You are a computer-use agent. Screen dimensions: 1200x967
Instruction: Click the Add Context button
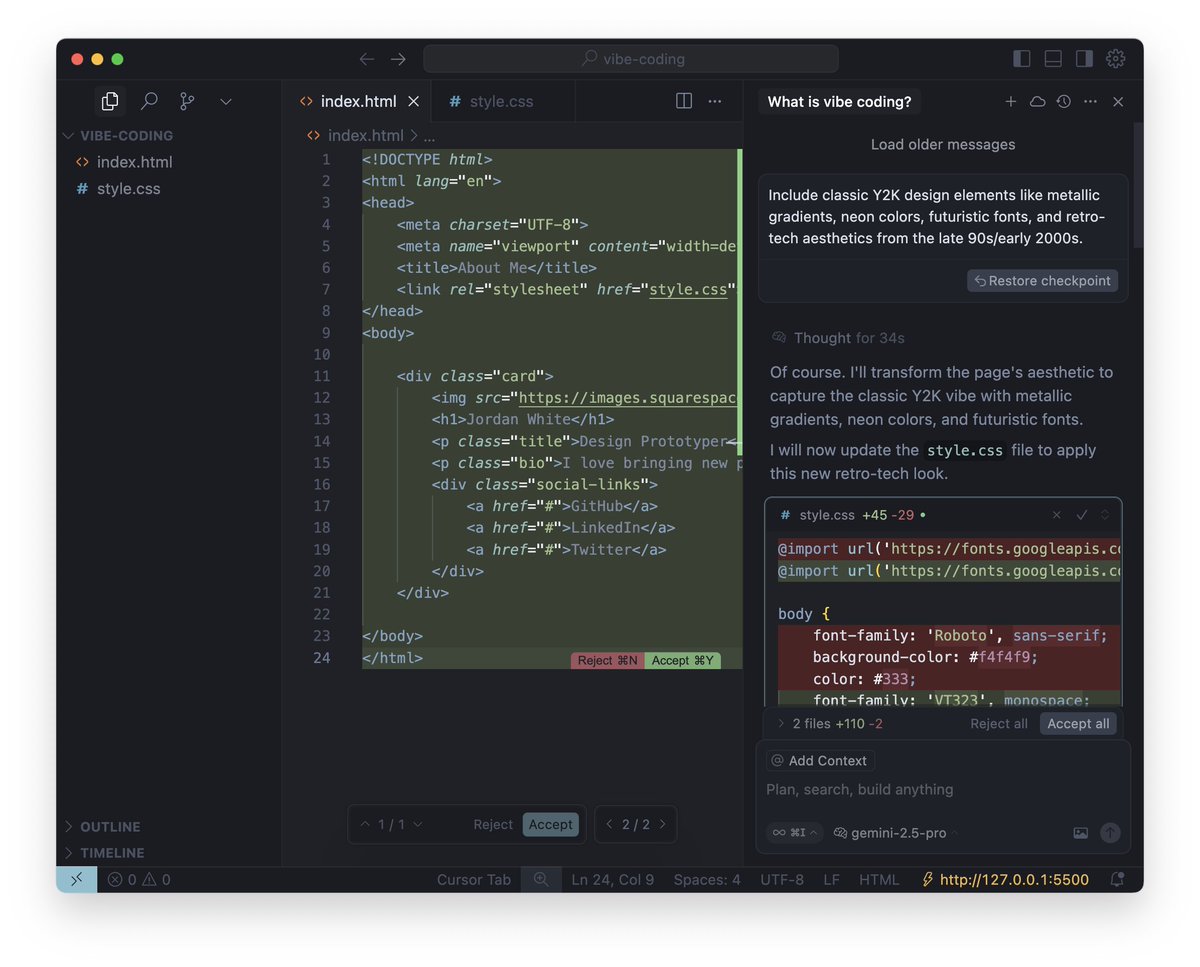pos(820,761)
